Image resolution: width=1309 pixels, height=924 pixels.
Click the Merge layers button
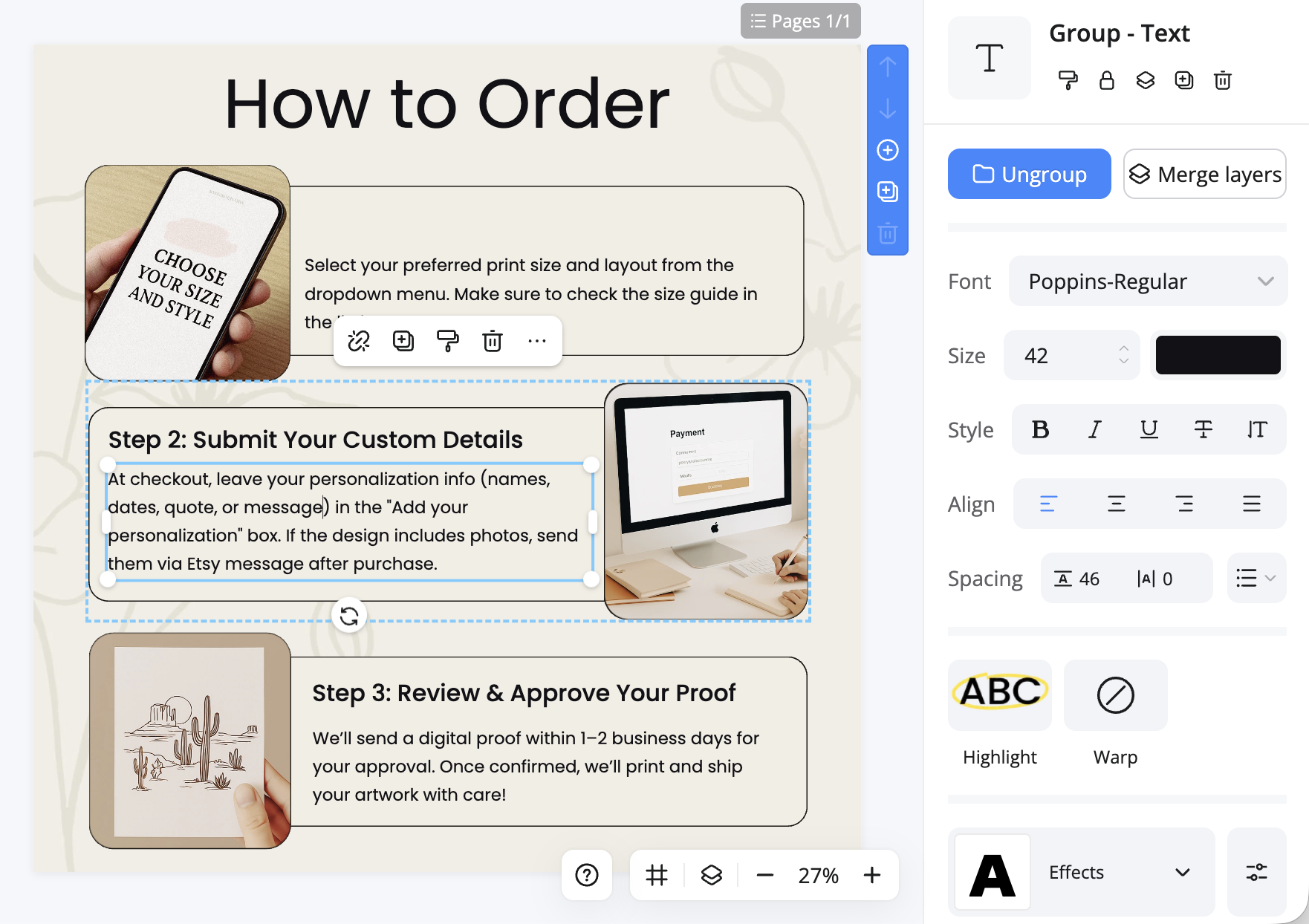point(1204,174)
